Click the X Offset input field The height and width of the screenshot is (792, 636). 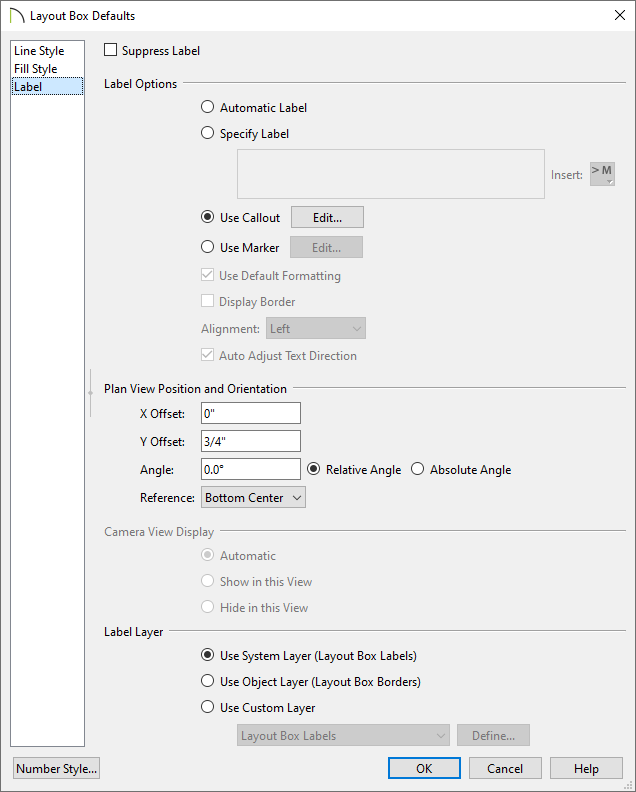(251, 413)
